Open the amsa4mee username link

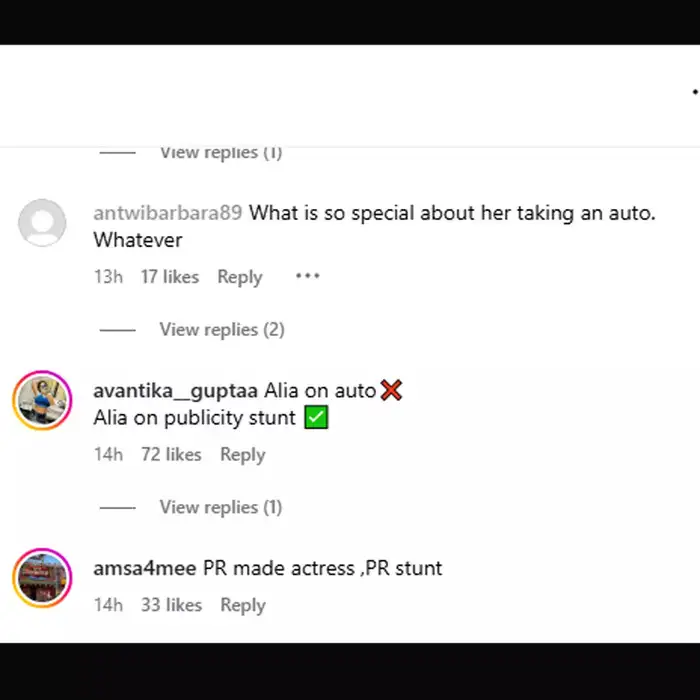point(144,568)
